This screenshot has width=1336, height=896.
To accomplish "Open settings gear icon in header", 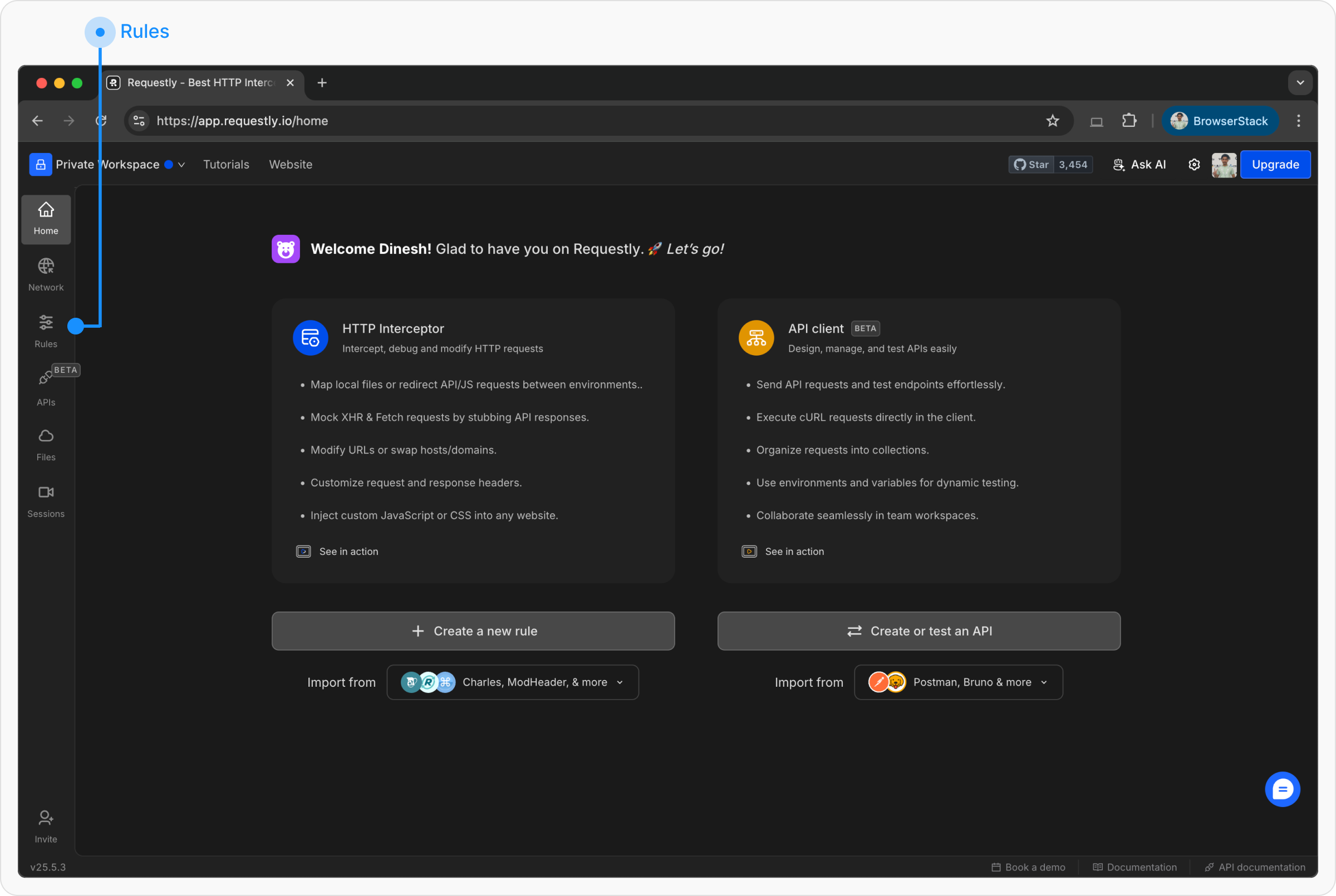I will (1193, 165).
